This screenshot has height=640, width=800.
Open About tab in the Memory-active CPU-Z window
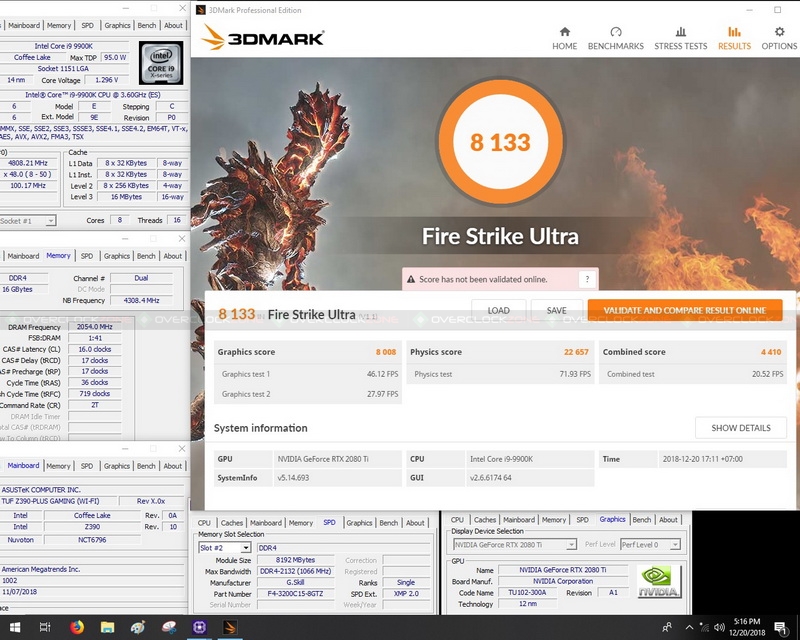point(172,256)
